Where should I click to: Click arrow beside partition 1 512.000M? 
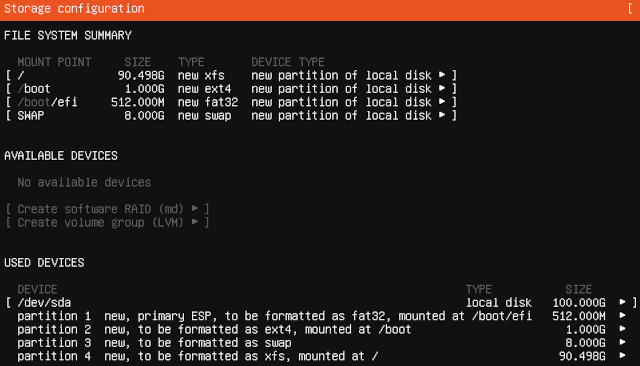(x=622, y=316)
